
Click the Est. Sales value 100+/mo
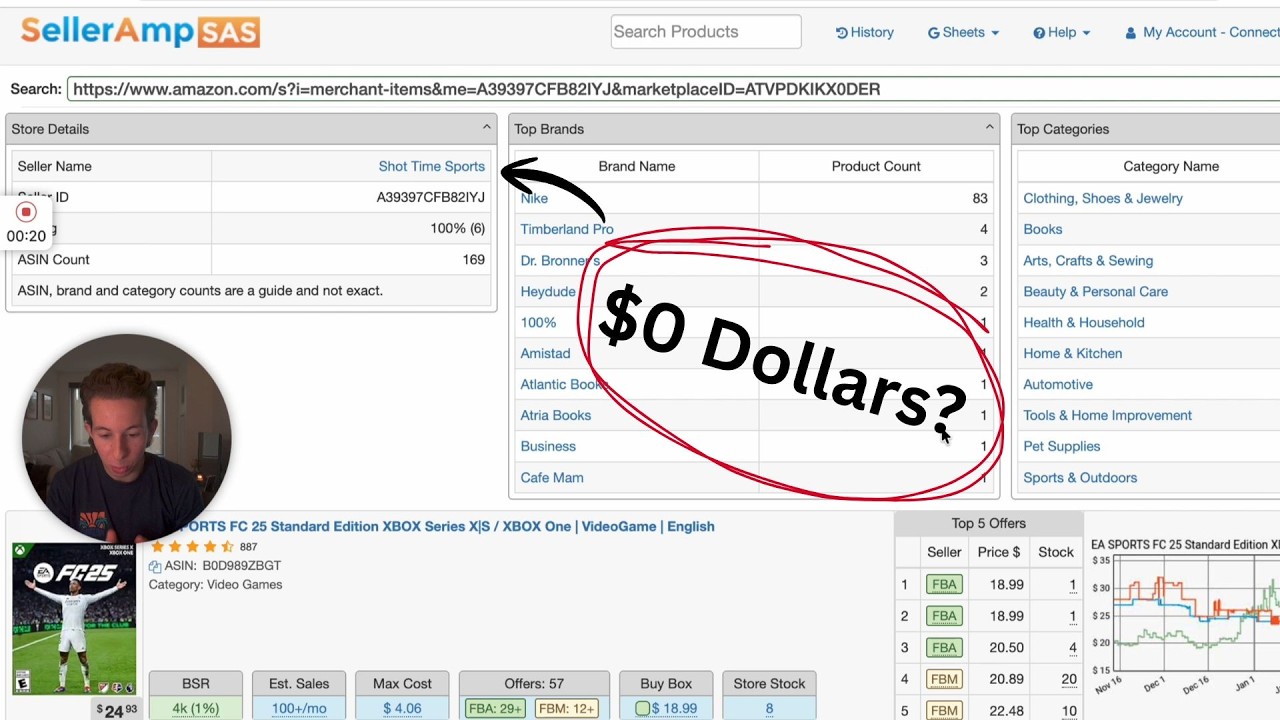pos(299,709)
